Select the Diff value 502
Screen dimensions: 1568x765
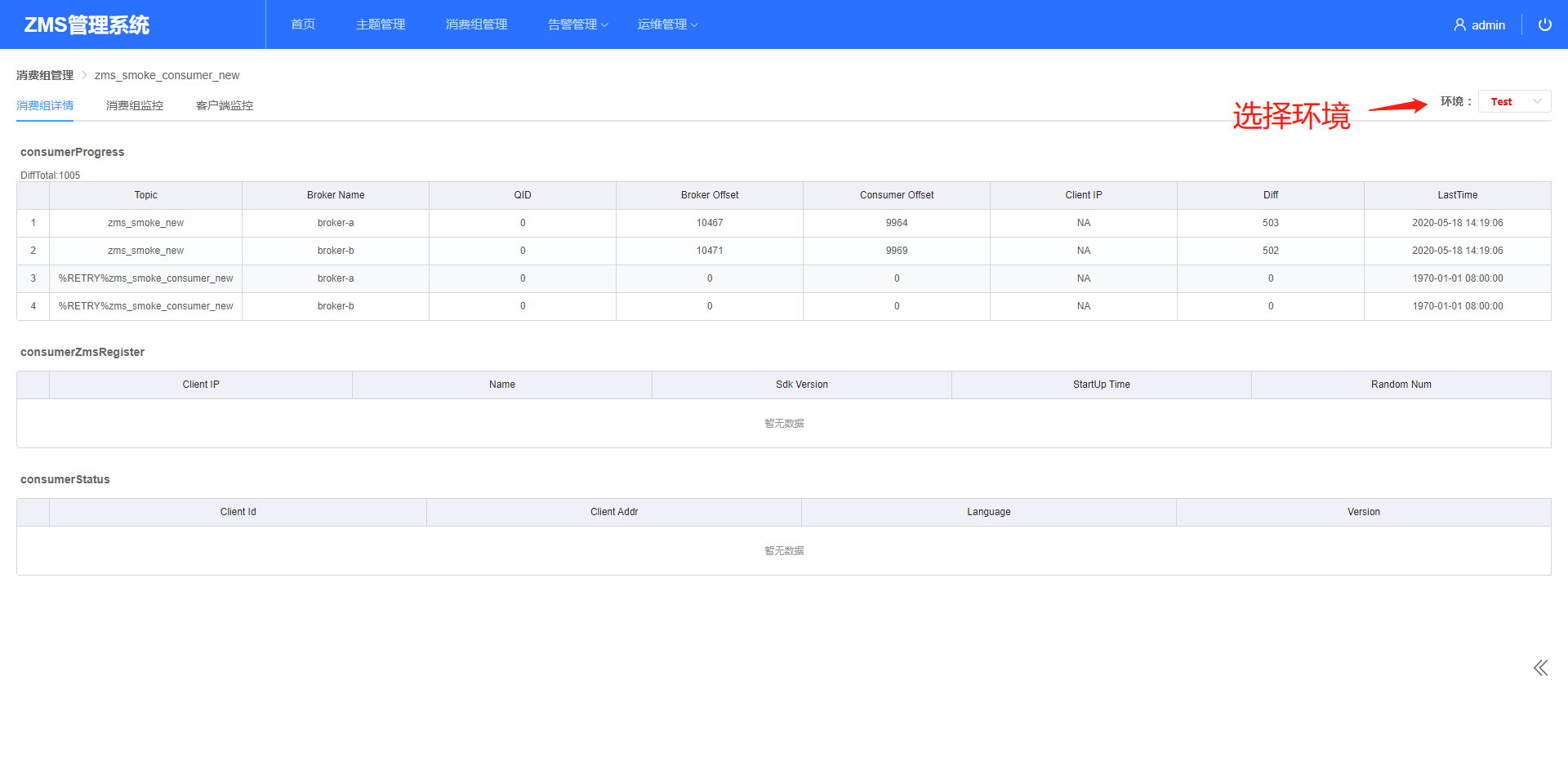pyautogui.click(x=1271, y=251)
